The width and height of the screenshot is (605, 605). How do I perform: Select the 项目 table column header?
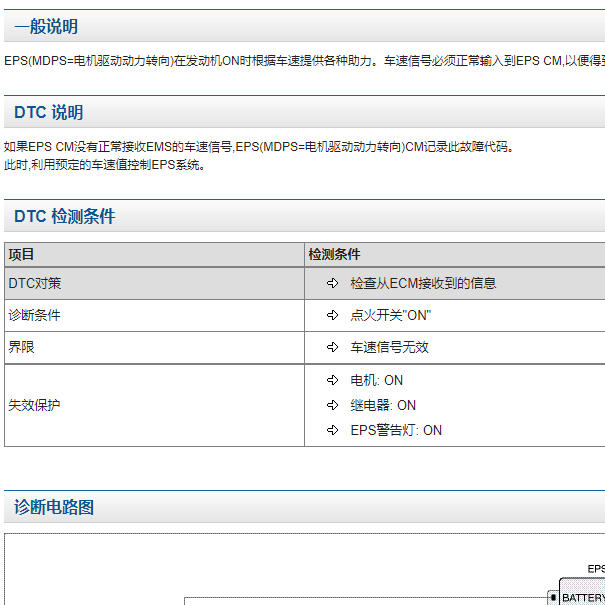(x=154, y=255)
